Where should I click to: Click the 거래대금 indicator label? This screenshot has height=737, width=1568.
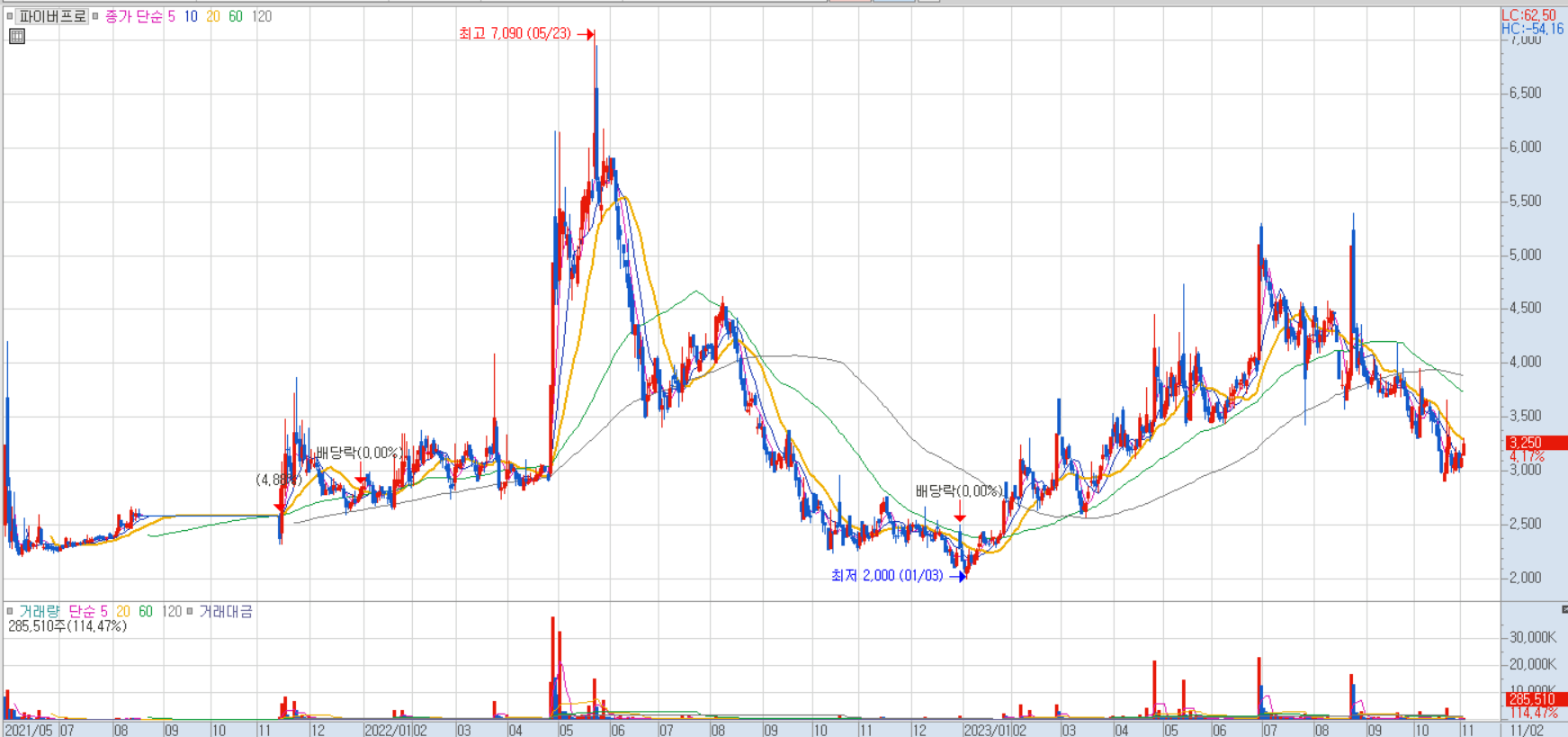(x=226, y=611)
